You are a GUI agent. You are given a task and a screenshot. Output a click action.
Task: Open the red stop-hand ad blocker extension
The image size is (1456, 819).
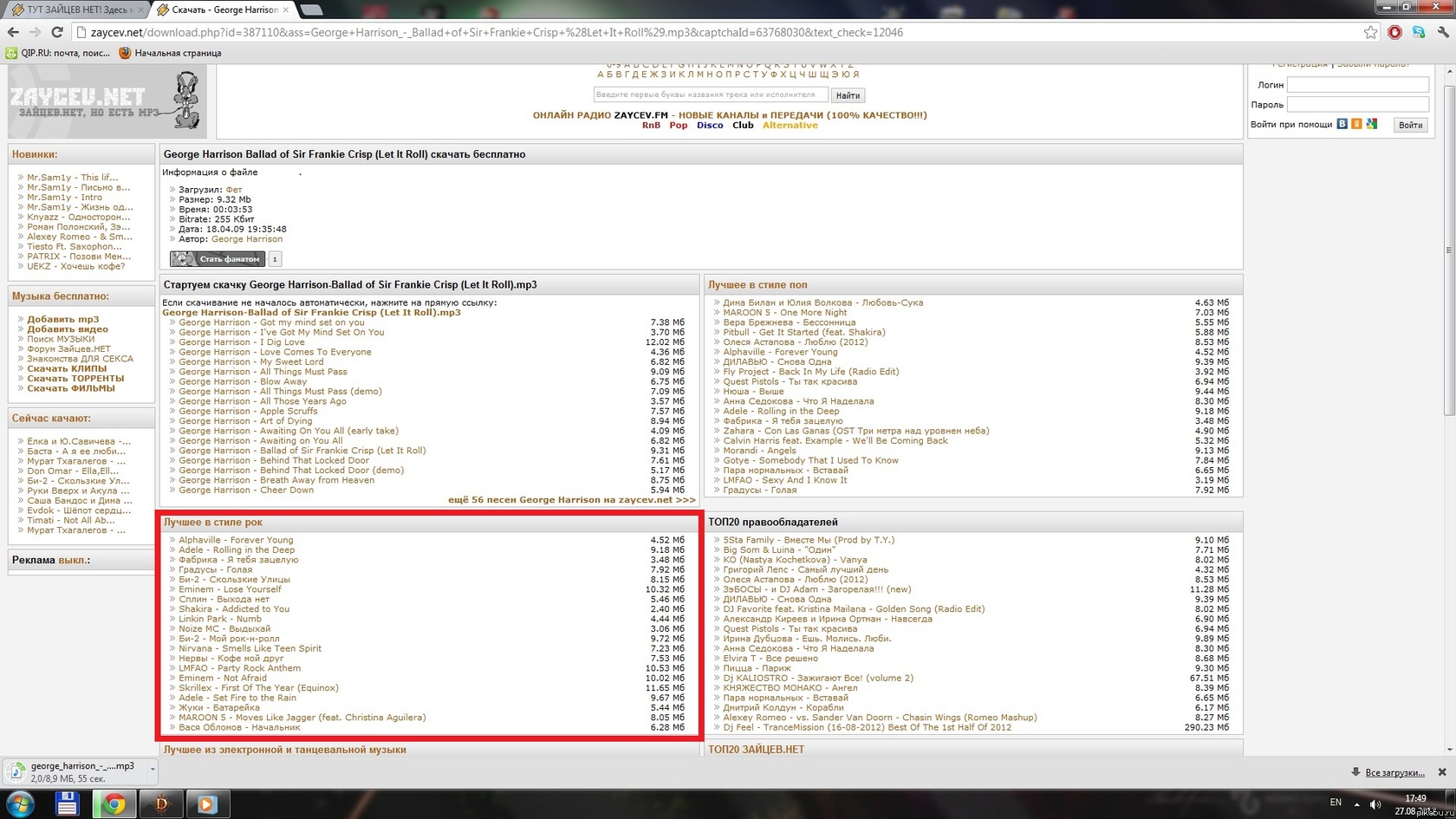click(1394, 32)
